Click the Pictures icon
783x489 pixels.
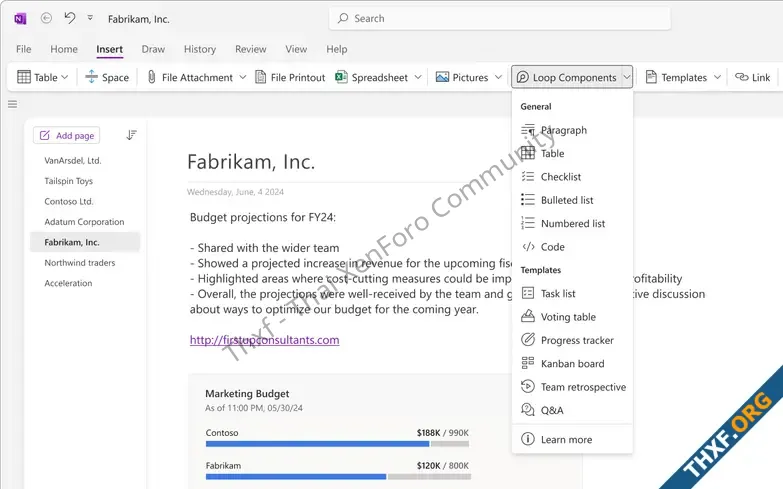442,77
